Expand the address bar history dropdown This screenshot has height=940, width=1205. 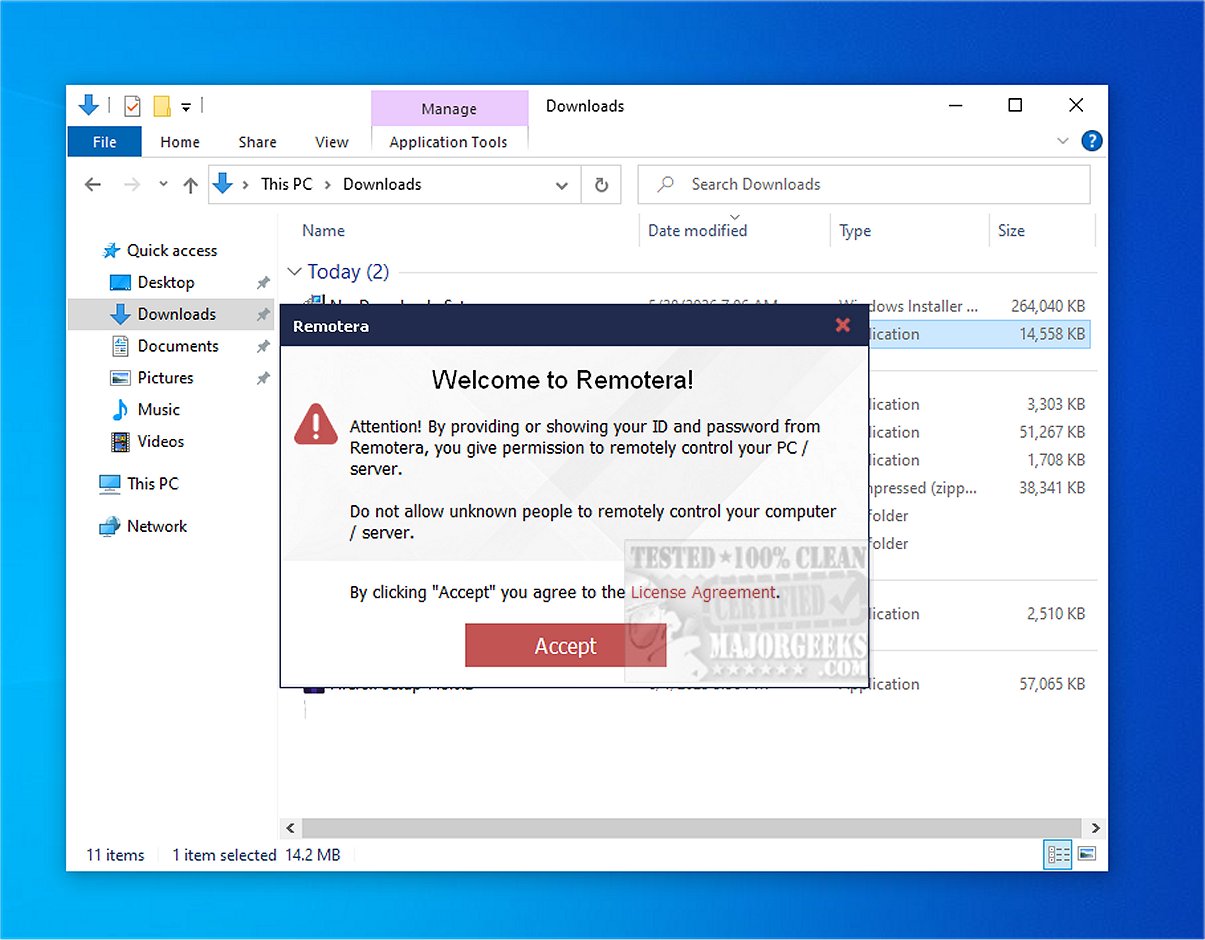(562, 185)
